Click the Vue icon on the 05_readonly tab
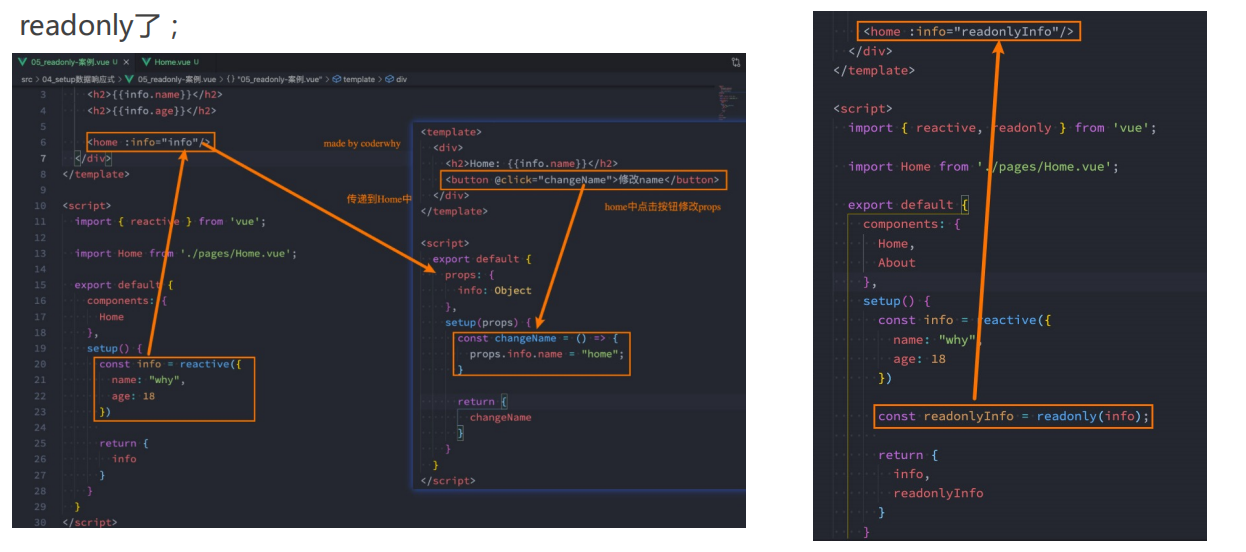This screenshot has height=552, width=1246. pyautogui.click(x=23, y=62)
